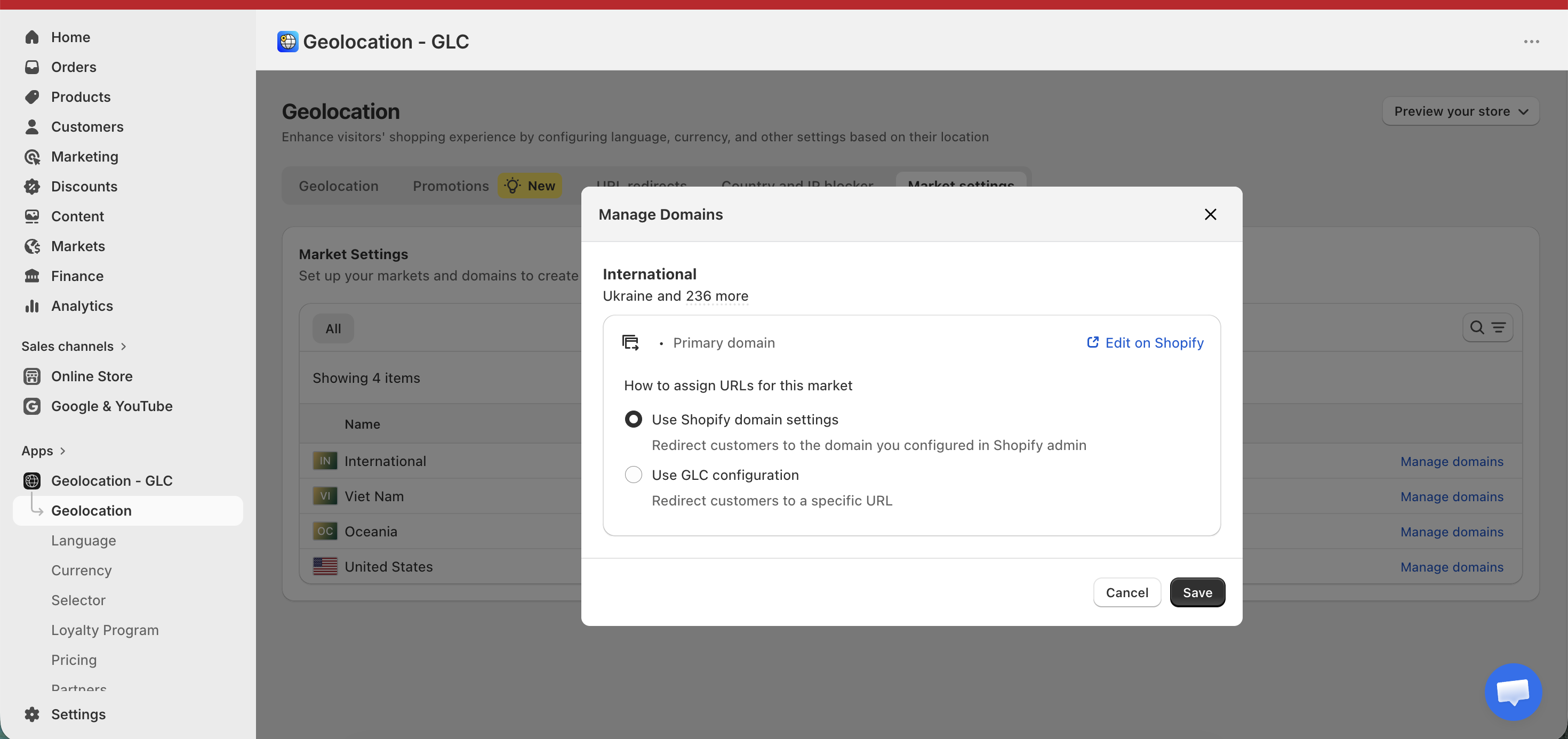Image resolution: width=1568 pixels, height=739 pixels.
Task: Click the Settings gear icon
Action: [32, 714]
